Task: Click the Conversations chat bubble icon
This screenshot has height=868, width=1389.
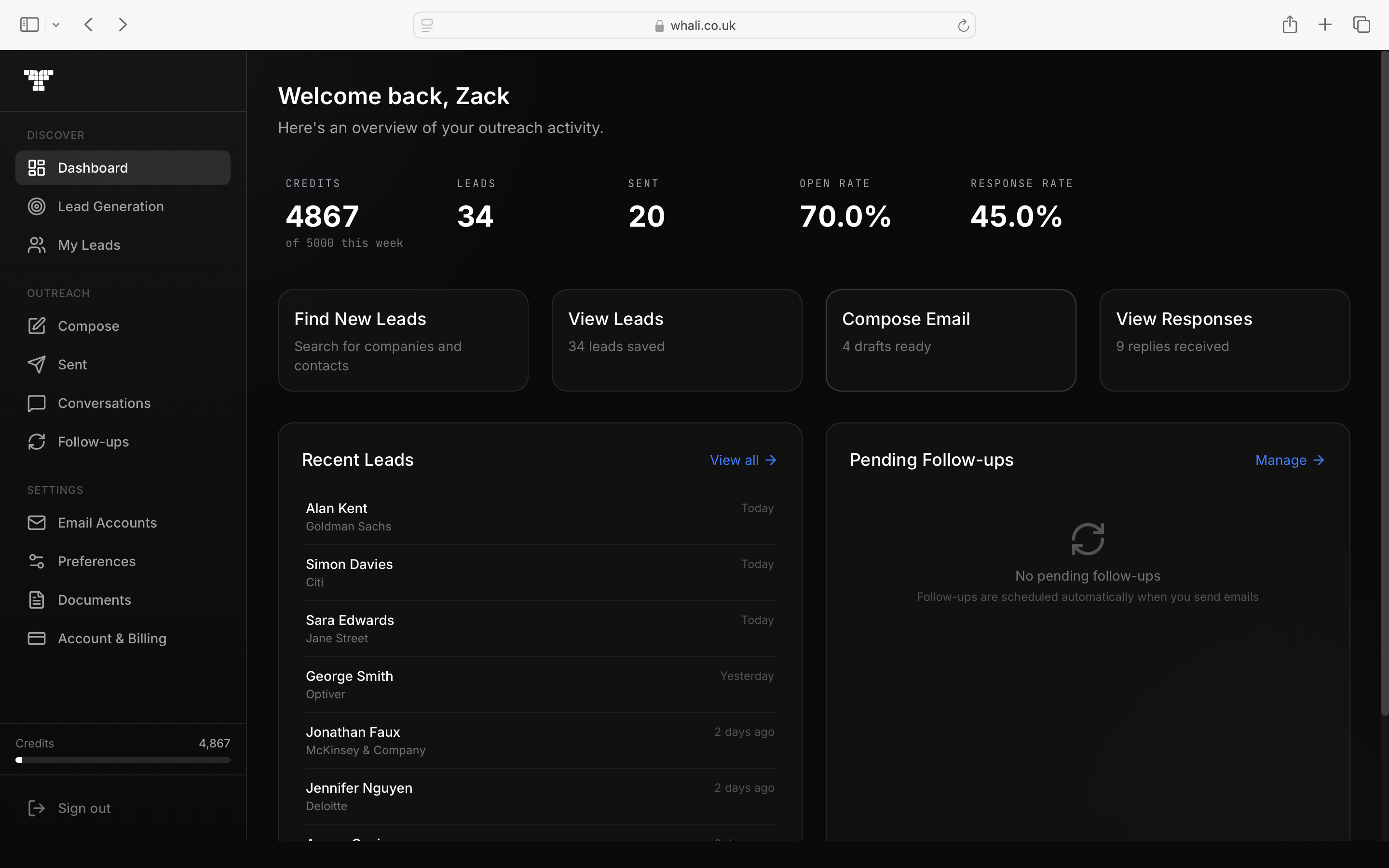Action: [x=36, y=403]
